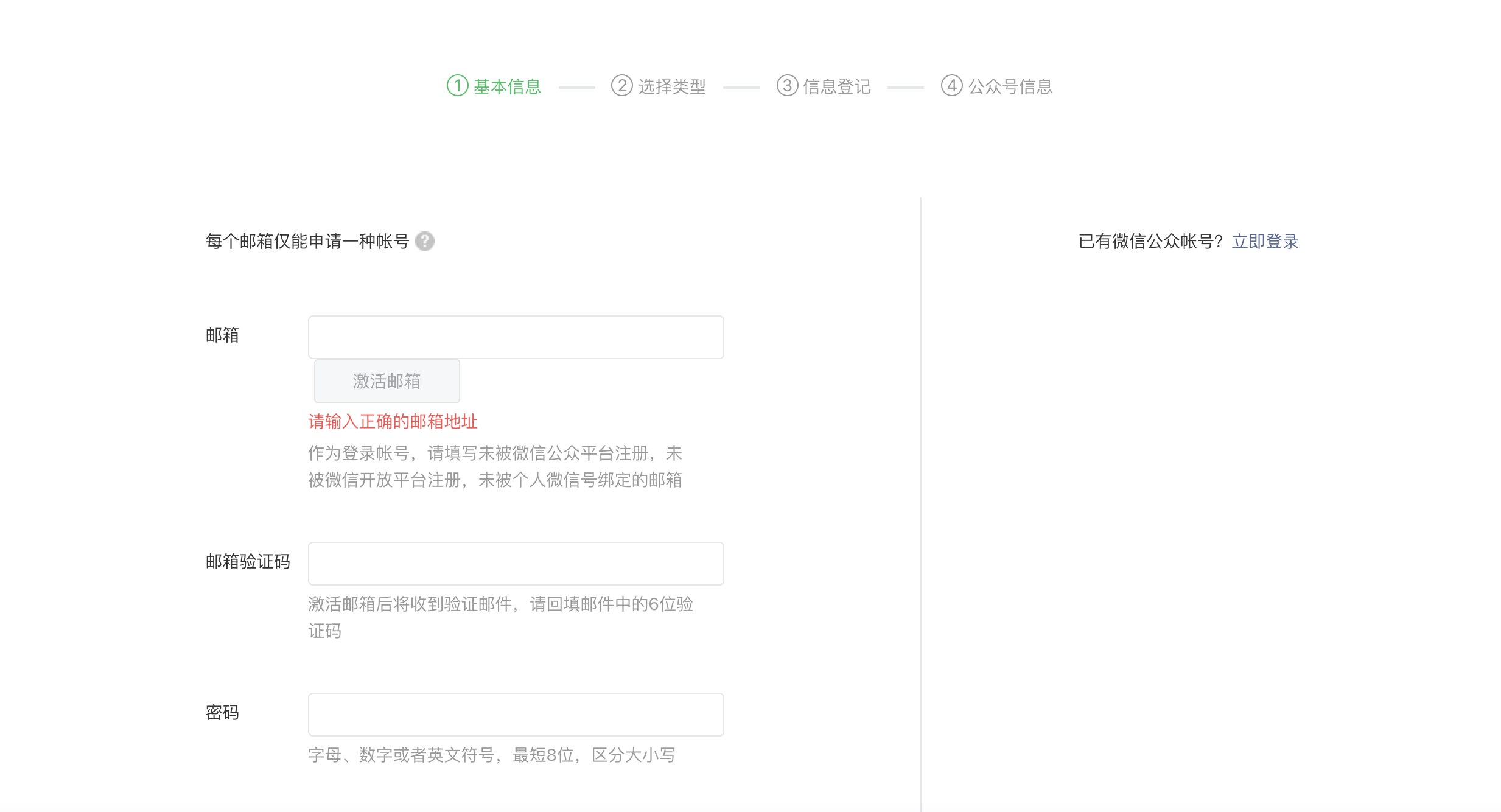1501x812 pixels.
Task: Click the 已有微信公众帐号? text
Action: pos(1150,242)
